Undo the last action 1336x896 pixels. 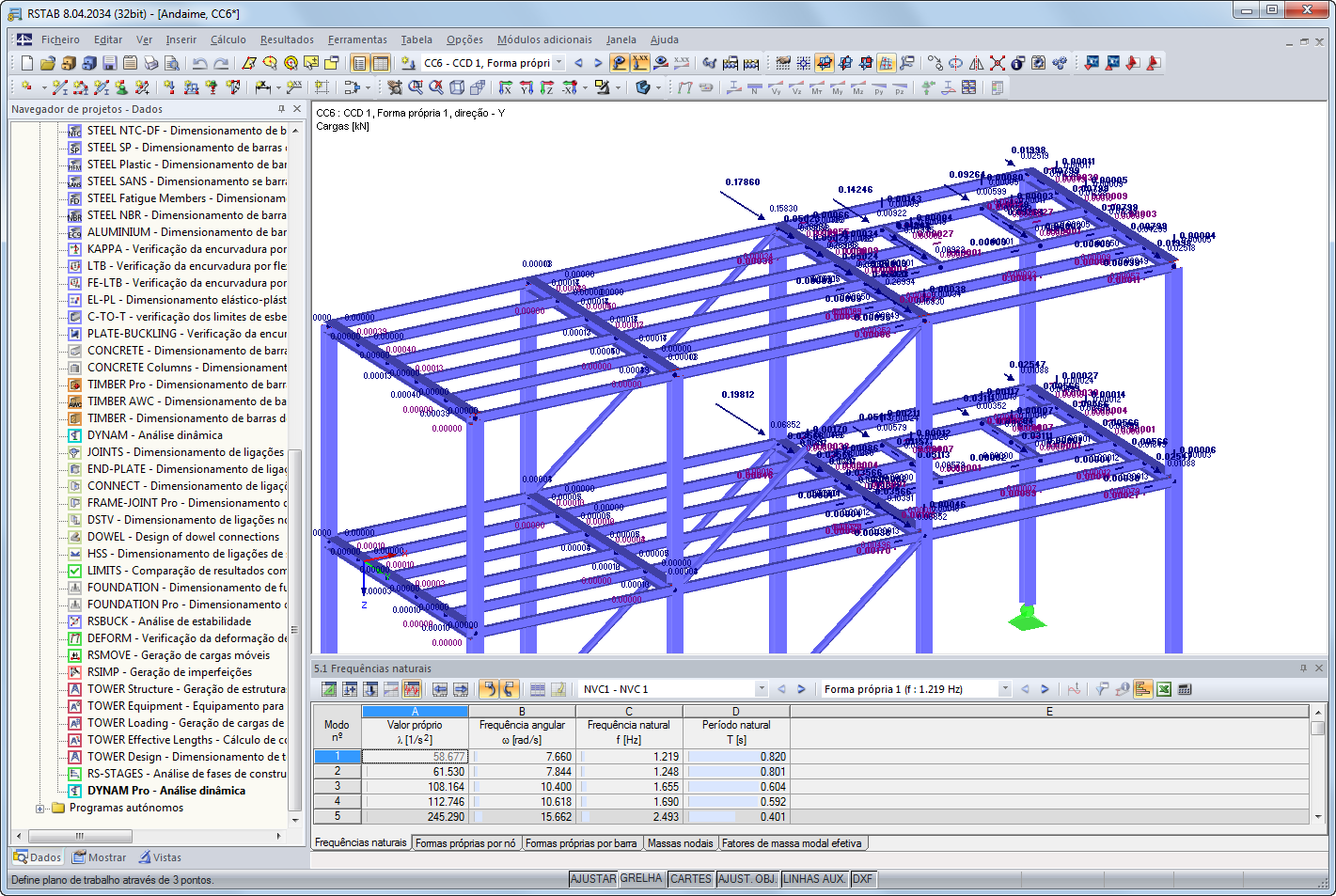point(199,63)
